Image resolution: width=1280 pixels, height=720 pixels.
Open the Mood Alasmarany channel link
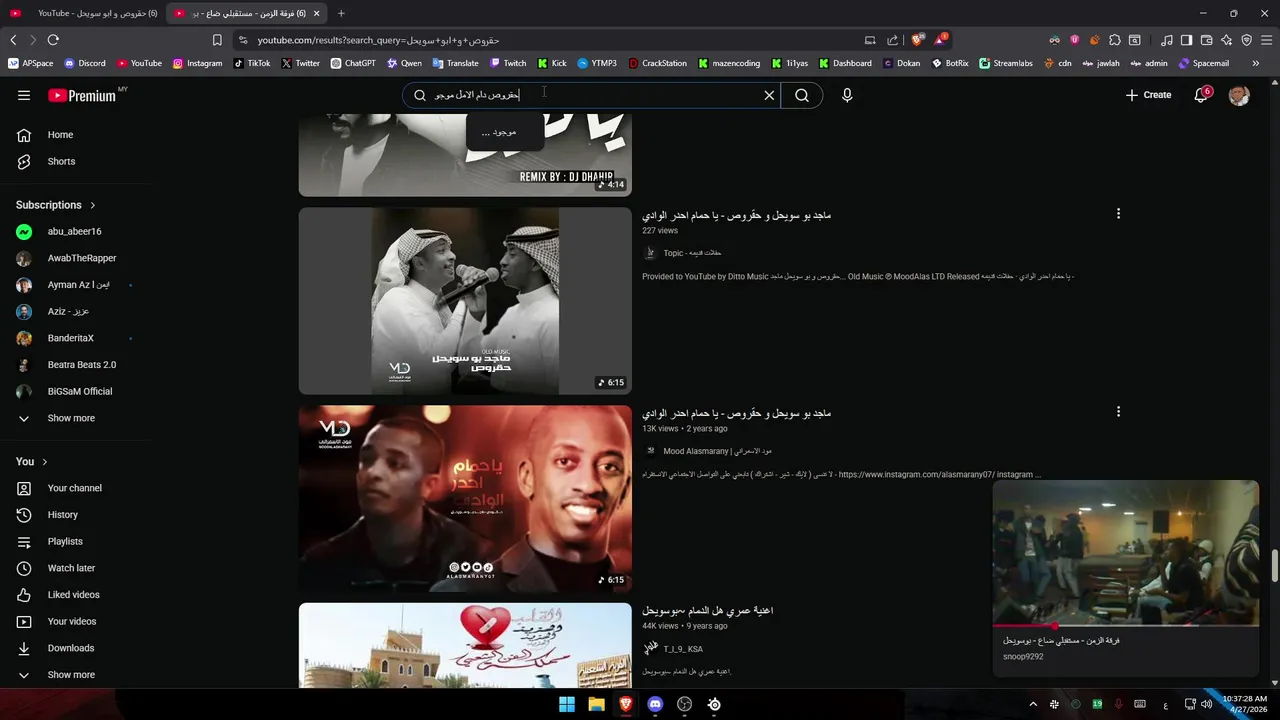[x=717, y=451]
